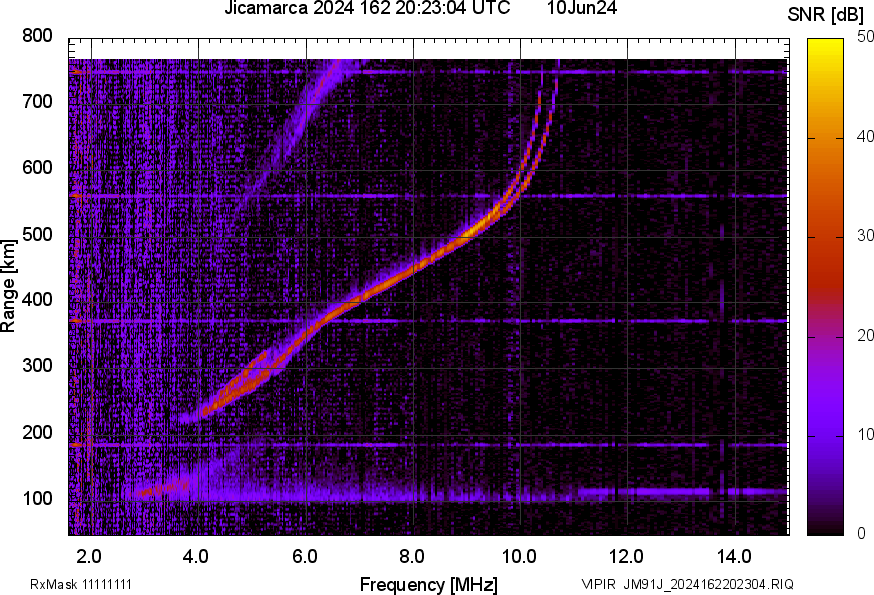The image size is (874, 595).
Task: Click the yellow top of the SNR colorbar
Action: (826, 47)
